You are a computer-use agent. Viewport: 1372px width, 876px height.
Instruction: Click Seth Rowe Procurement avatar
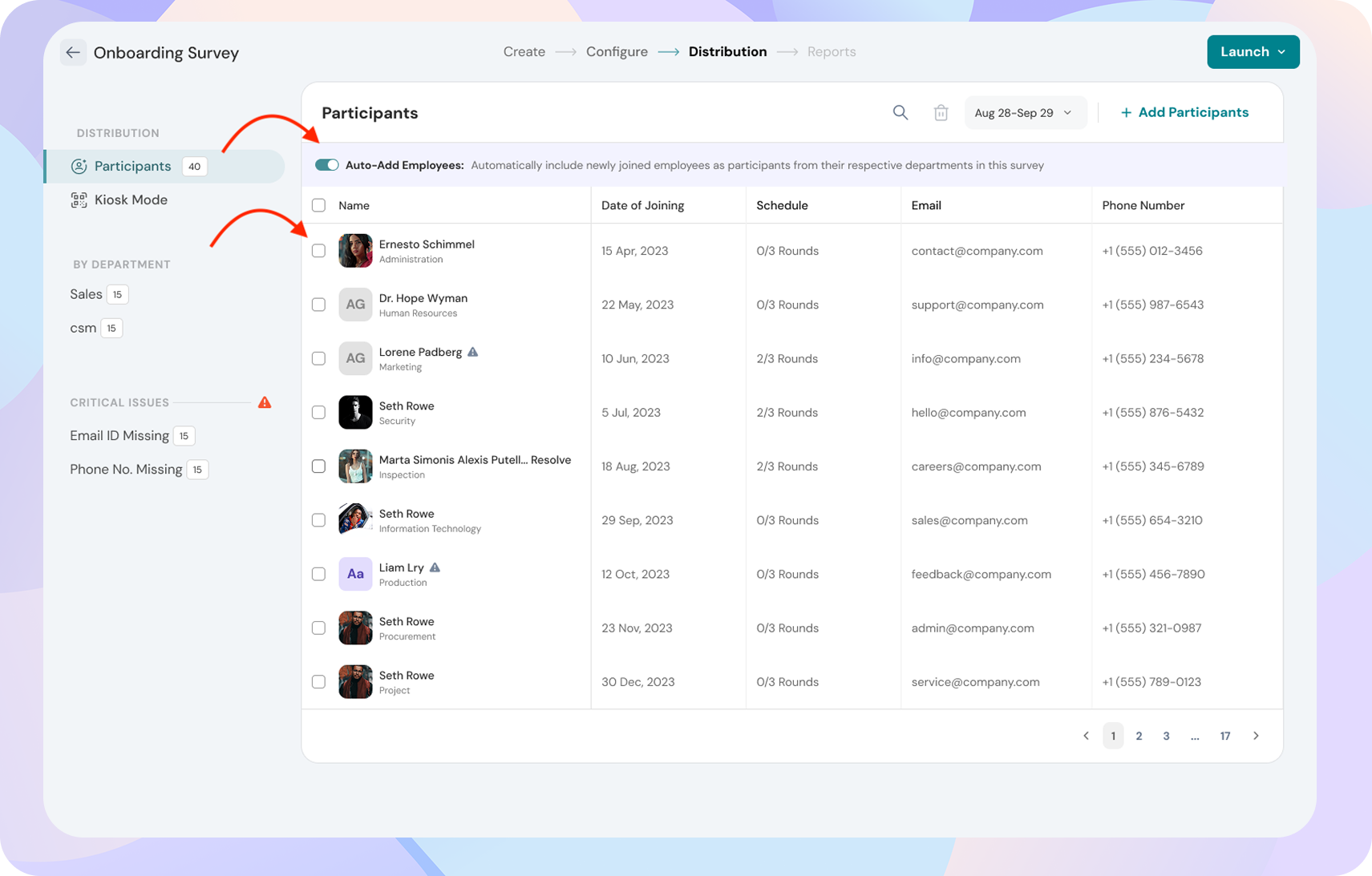click(355, 628)
